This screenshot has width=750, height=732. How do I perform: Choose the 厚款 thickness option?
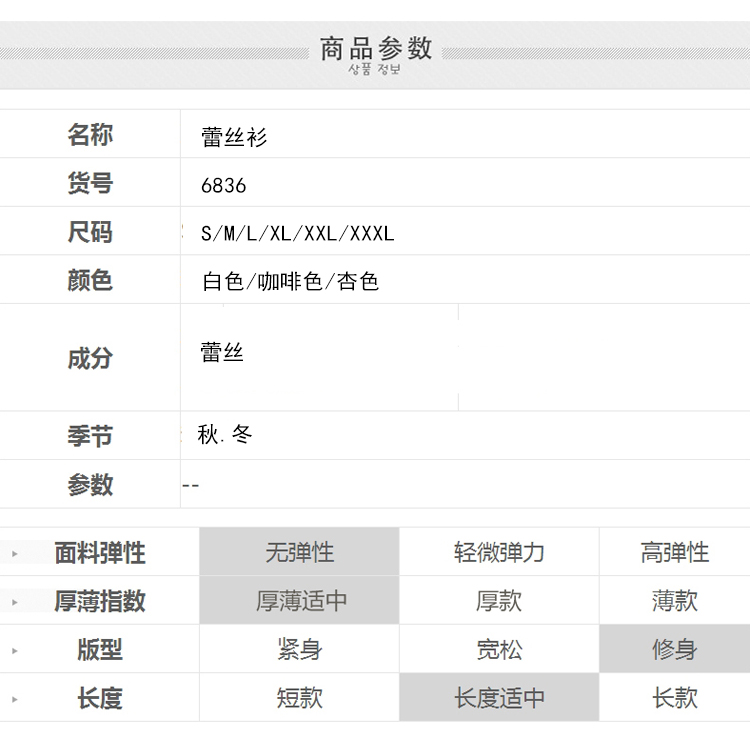[x=499, y=601]
